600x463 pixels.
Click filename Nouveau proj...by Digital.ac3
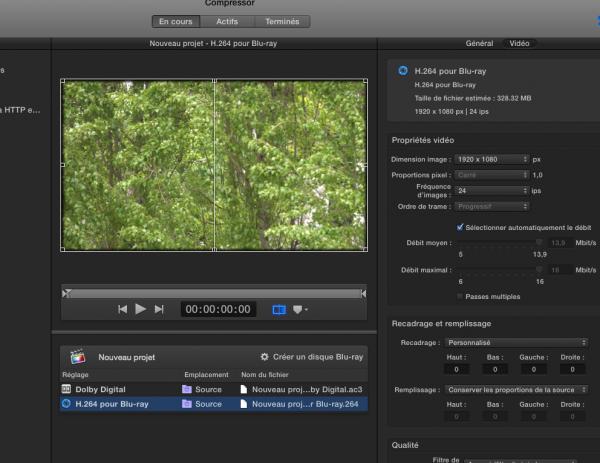point(307,389)
